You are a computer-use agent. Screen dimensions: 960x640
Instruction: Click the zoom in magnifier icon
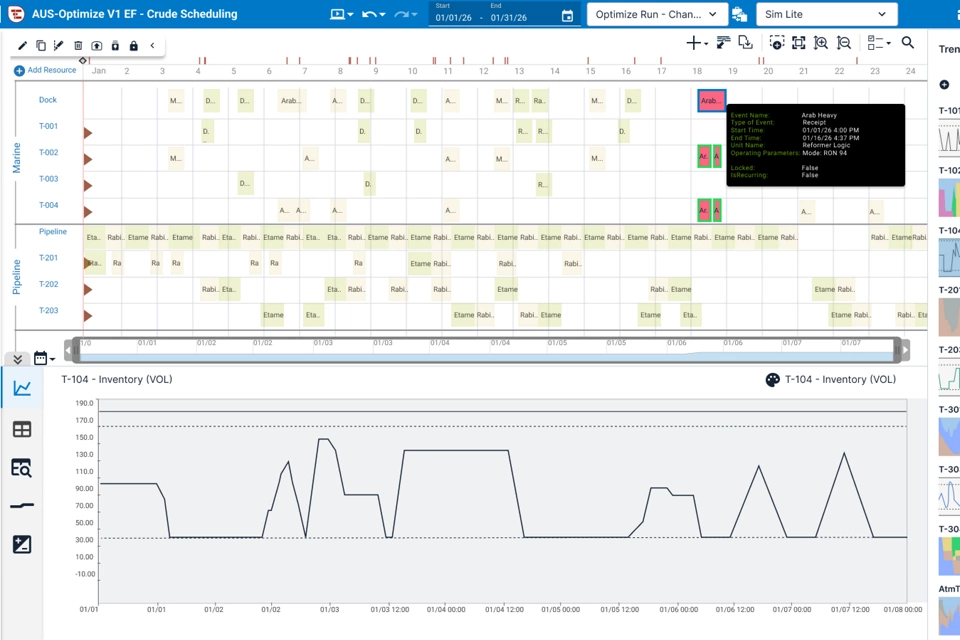pyautogui.click(x=821, y=42)
